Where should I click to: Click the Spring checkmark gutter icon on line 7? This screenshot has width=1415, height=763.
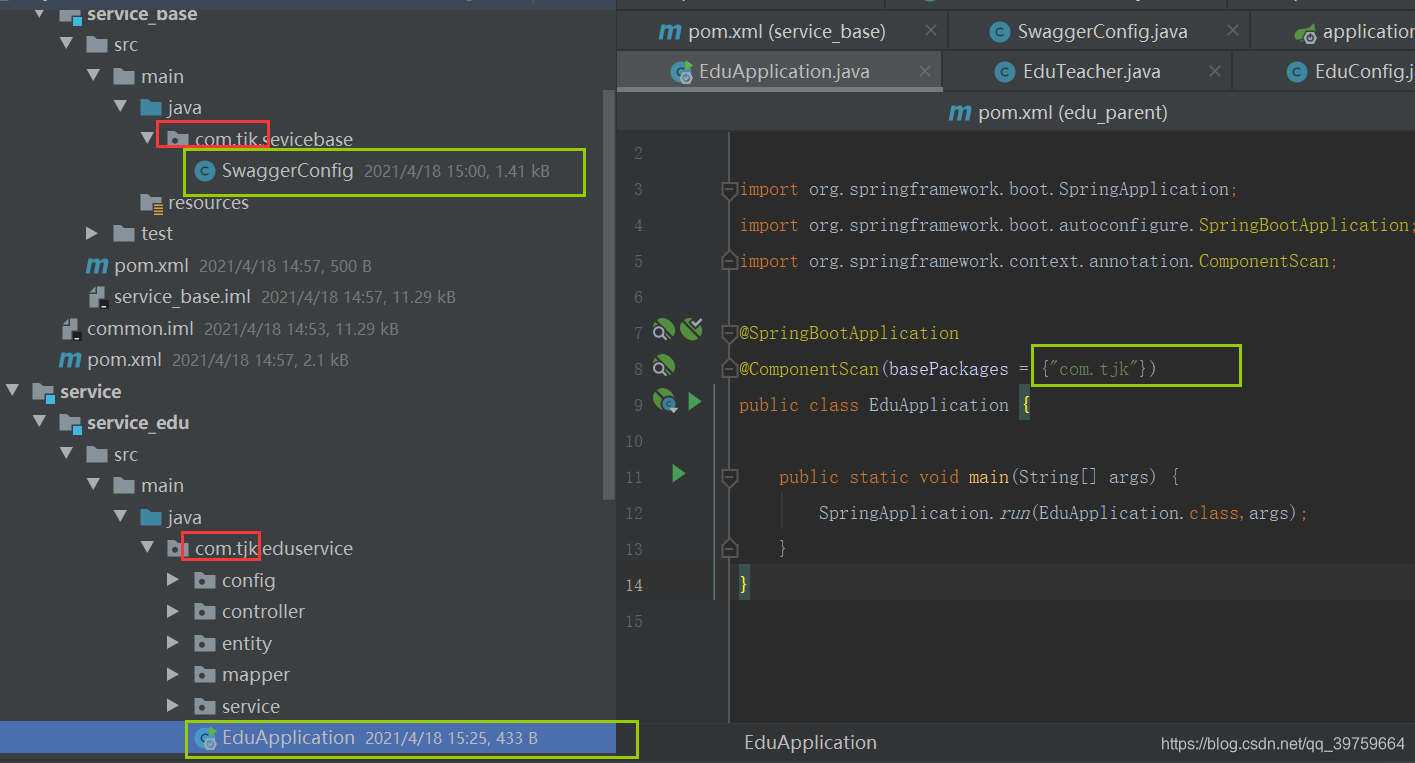click(x=692, y=329)
